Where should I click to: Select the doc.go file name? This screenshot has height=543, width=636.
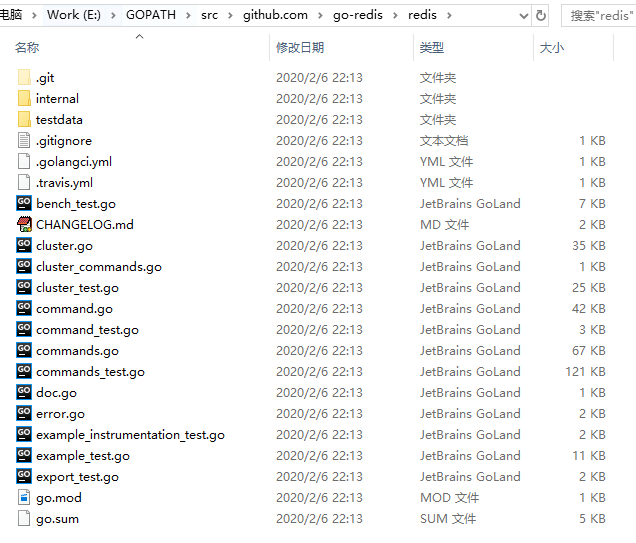click(56, 393)
